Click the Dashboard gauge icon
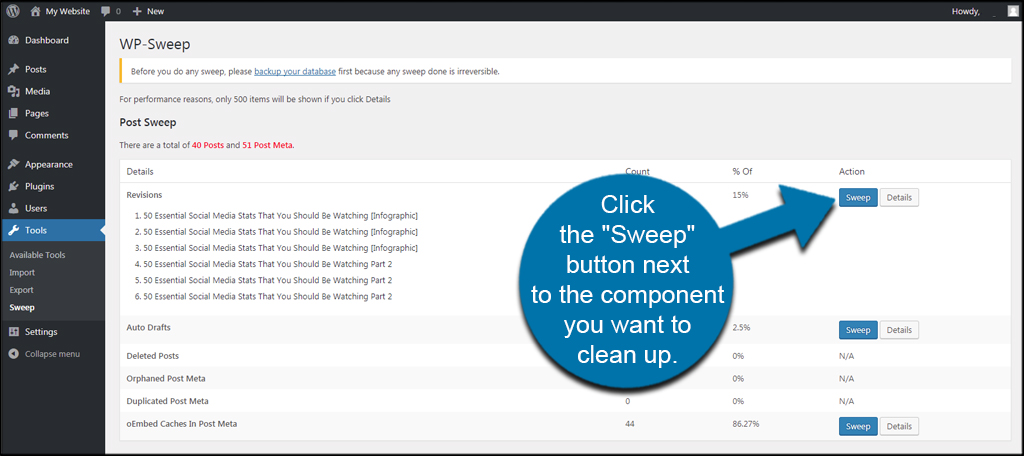The height and width of the screenshot is (456, 1024). tap(13, 41)
